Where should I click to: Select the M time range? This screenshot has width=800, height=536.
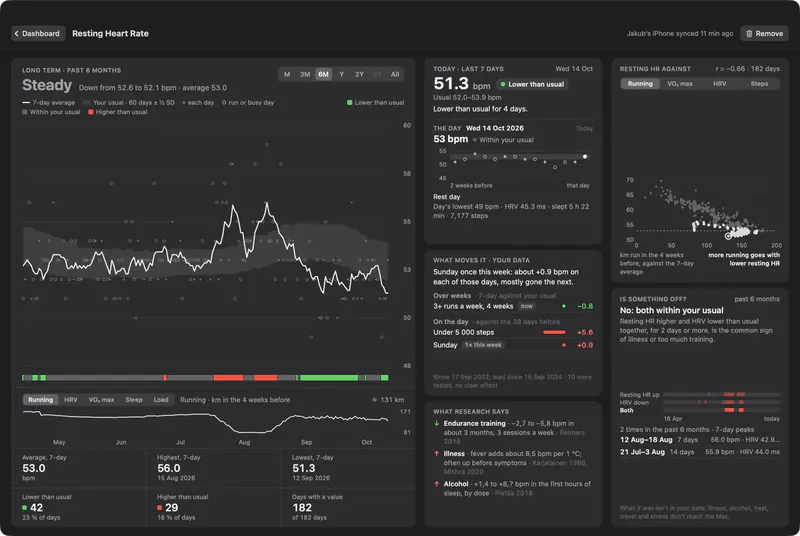click(287, 74)
